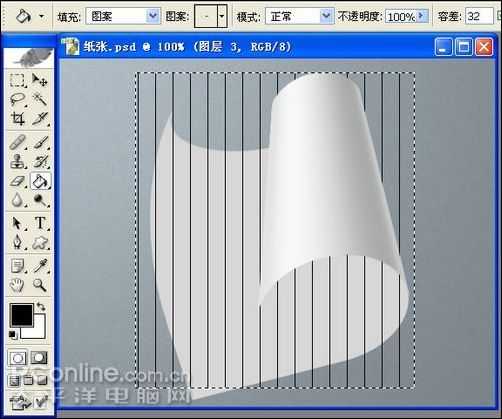The height and width of the screenshot is (419, 502).
Task: Open the foreground black color swatch
Action: [x=22, y=315]
